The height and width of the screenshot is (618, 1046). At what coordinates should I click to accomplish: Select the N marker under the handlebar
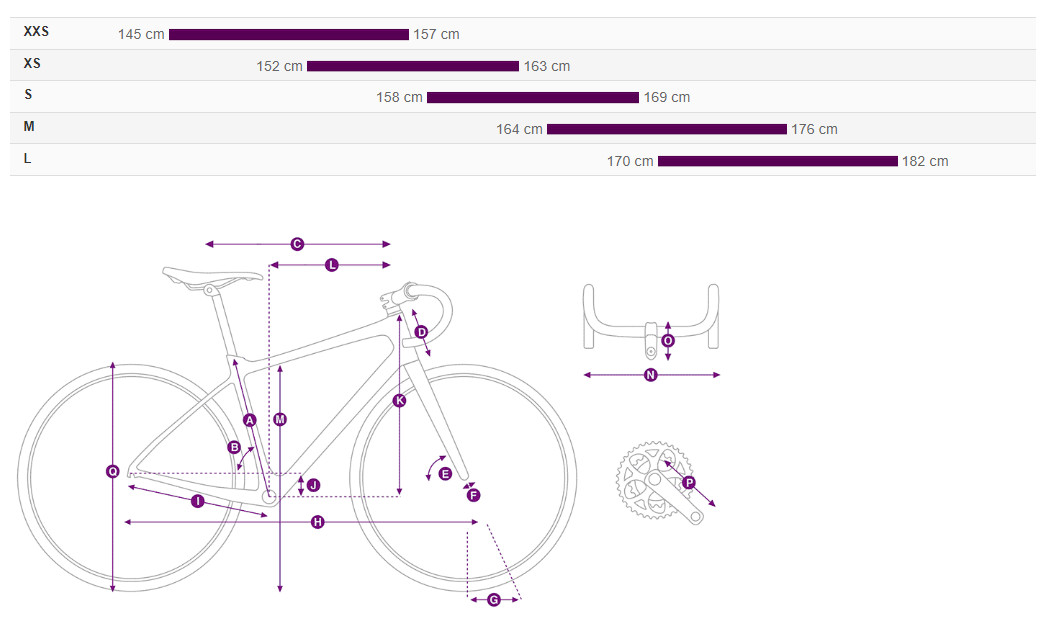click(651, 375)
